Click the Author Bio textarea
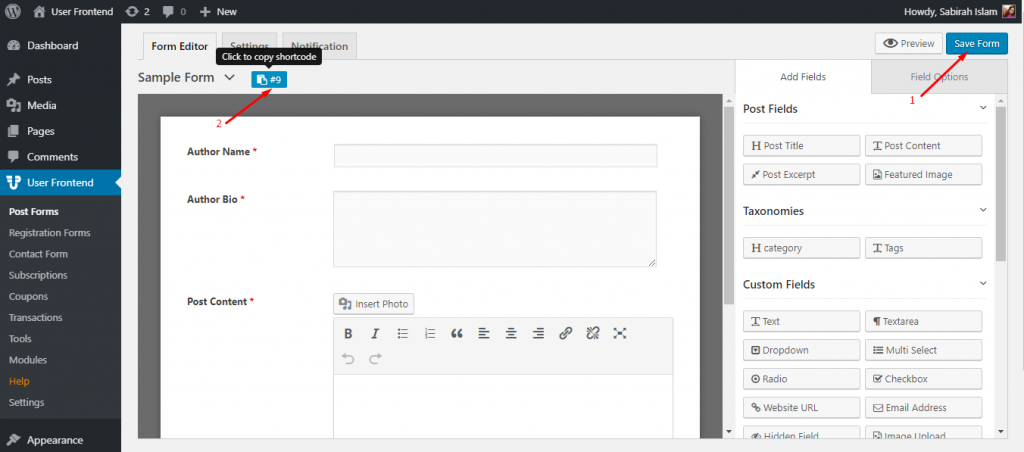 click(x=494, y=229)
